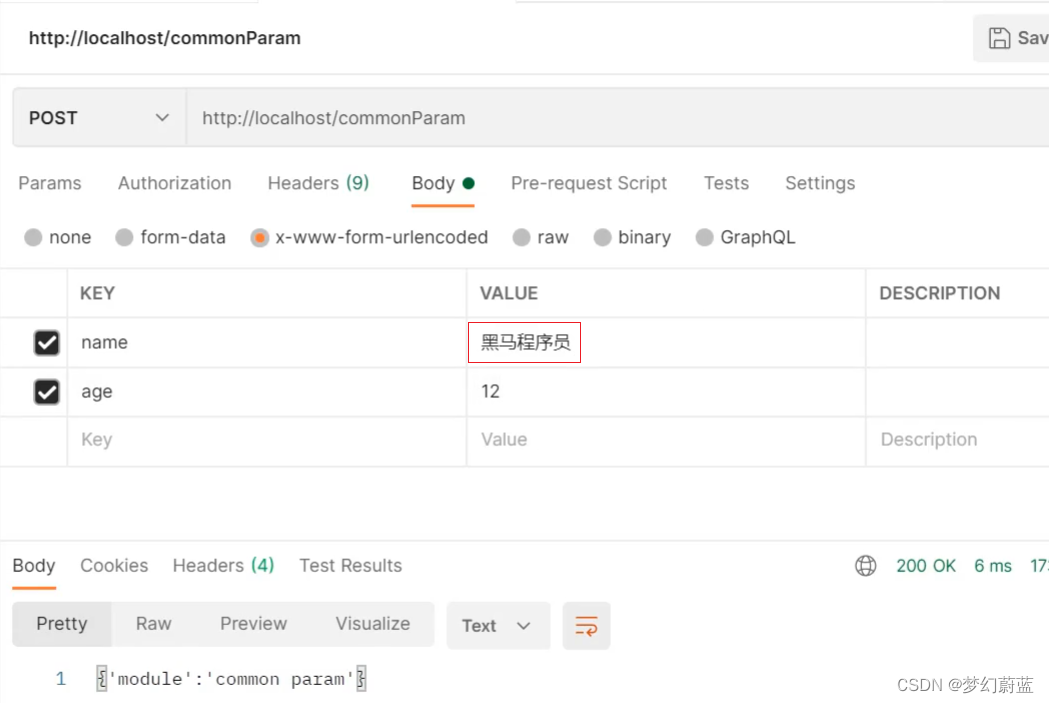Select x-www-form-urlencoded radio option
Viewport: 1049px width, 703px height.
pyautogui.click(x=260, y=237)
